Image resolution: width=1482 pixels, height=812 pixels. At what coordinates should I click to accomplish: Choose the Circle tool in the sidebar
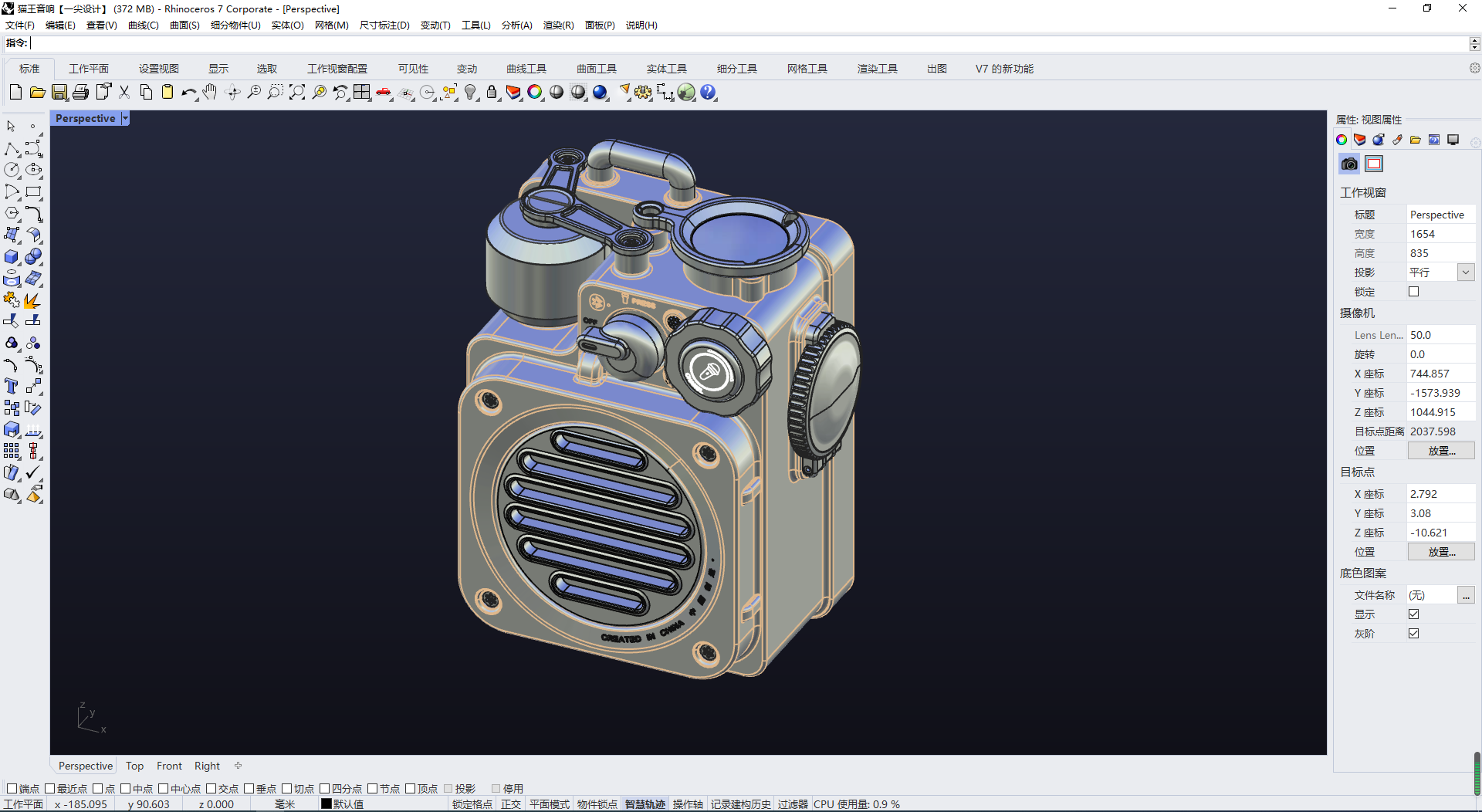[12, 170]
